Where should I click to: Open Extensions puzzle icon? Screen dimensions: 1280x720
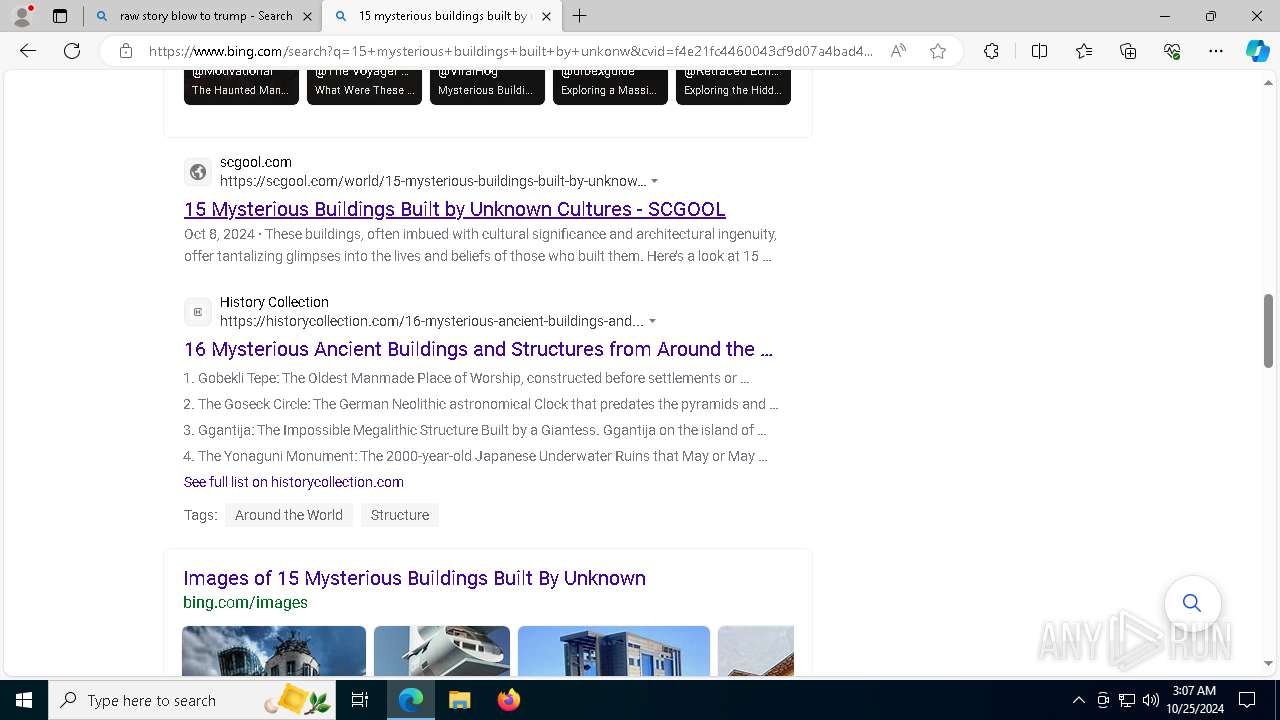(x=991, y=51)
